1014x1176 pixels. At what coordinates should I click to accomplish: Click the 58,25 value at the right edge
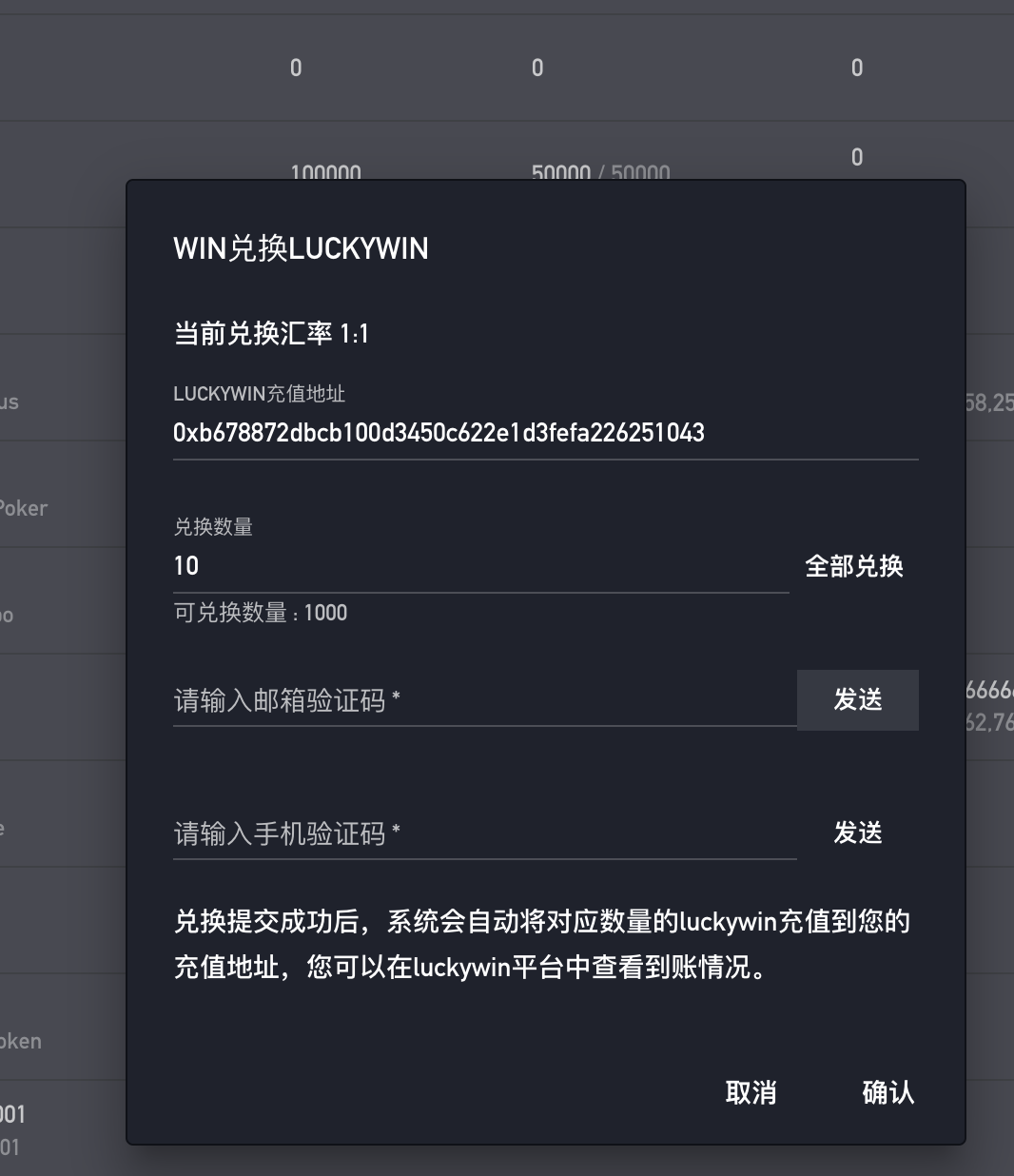pyautogui.click(x=989, y=402)
